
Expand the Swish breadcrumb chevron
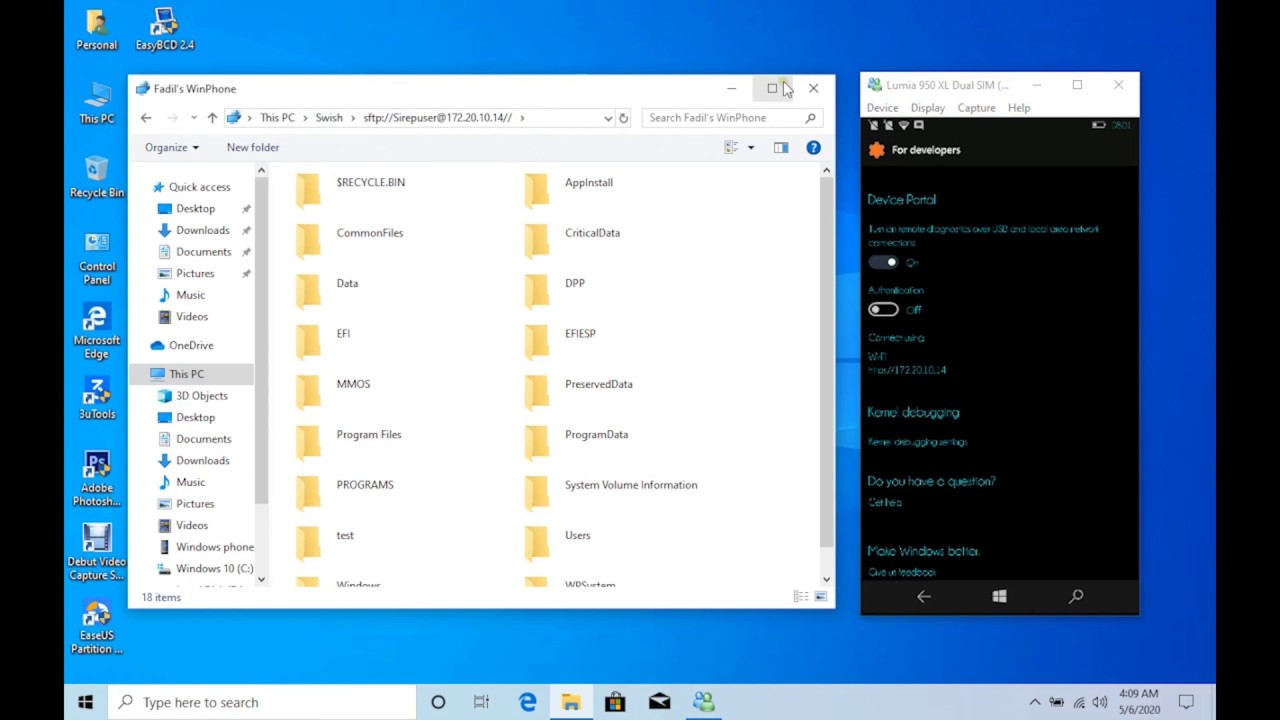coord(353,118)
